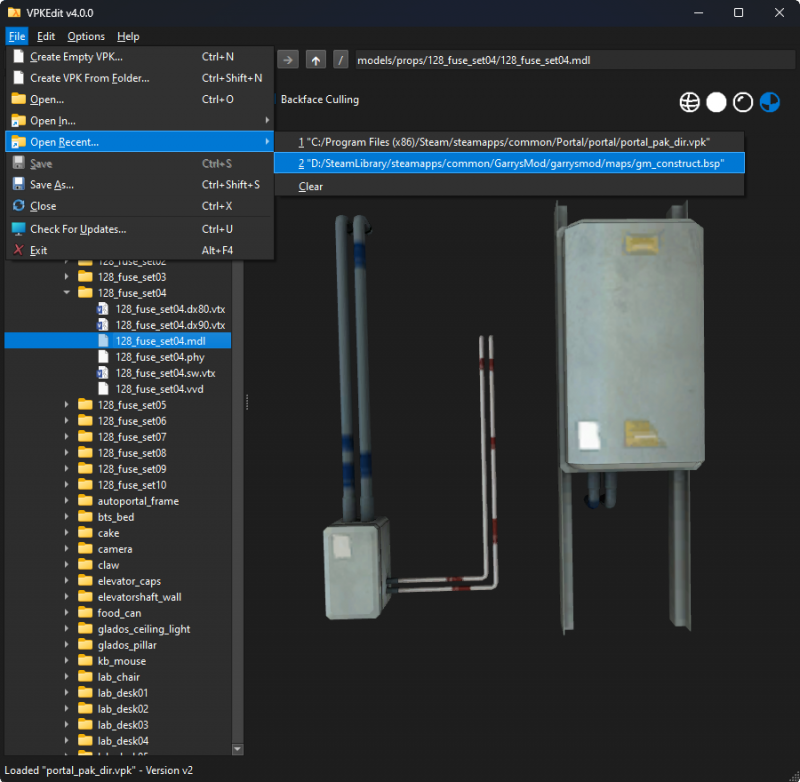Image resolution: width=800 pixels, height=782 pixels.
Task: Click the up-directory arrow icon
Action: pos(314,59)
